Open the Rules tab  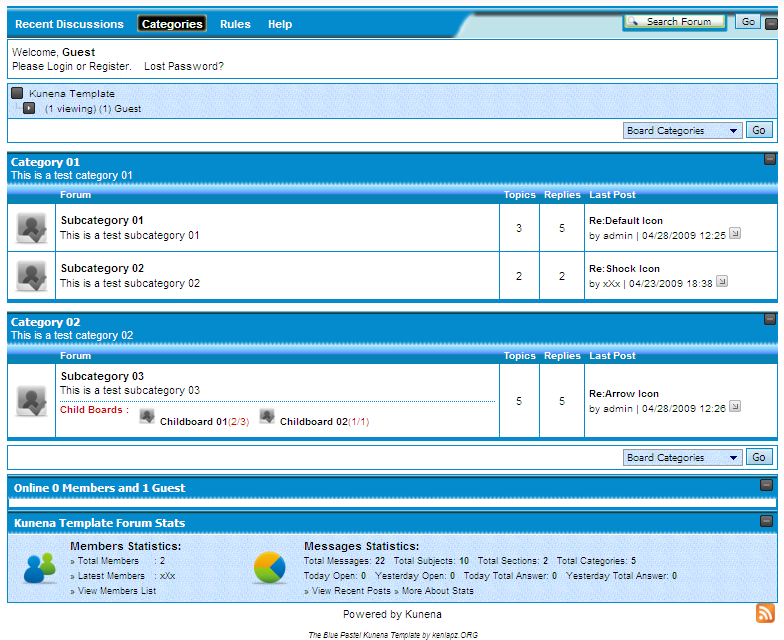[x=235, y=24]
